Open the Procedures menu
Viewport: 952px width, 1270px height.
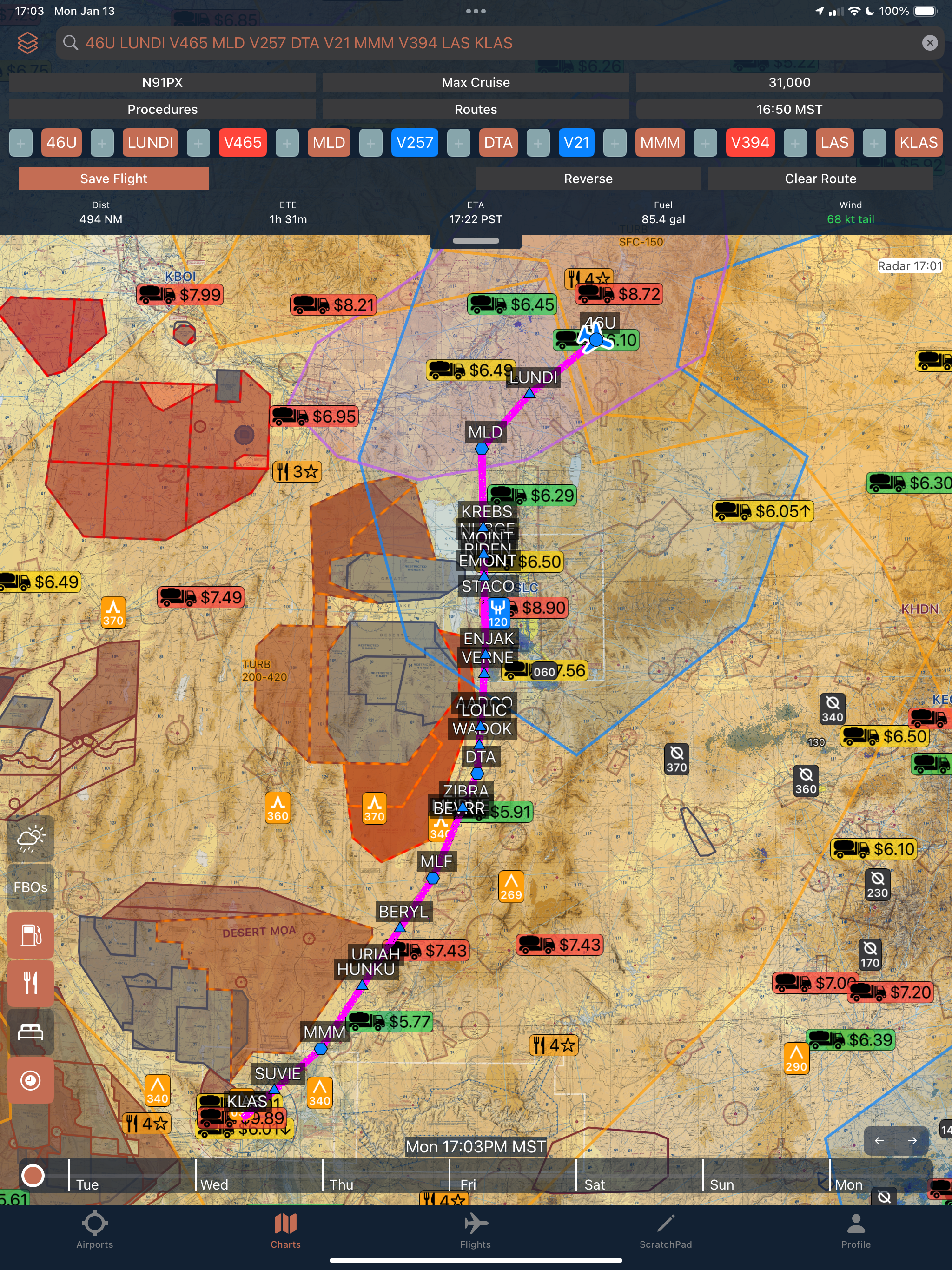162,110
